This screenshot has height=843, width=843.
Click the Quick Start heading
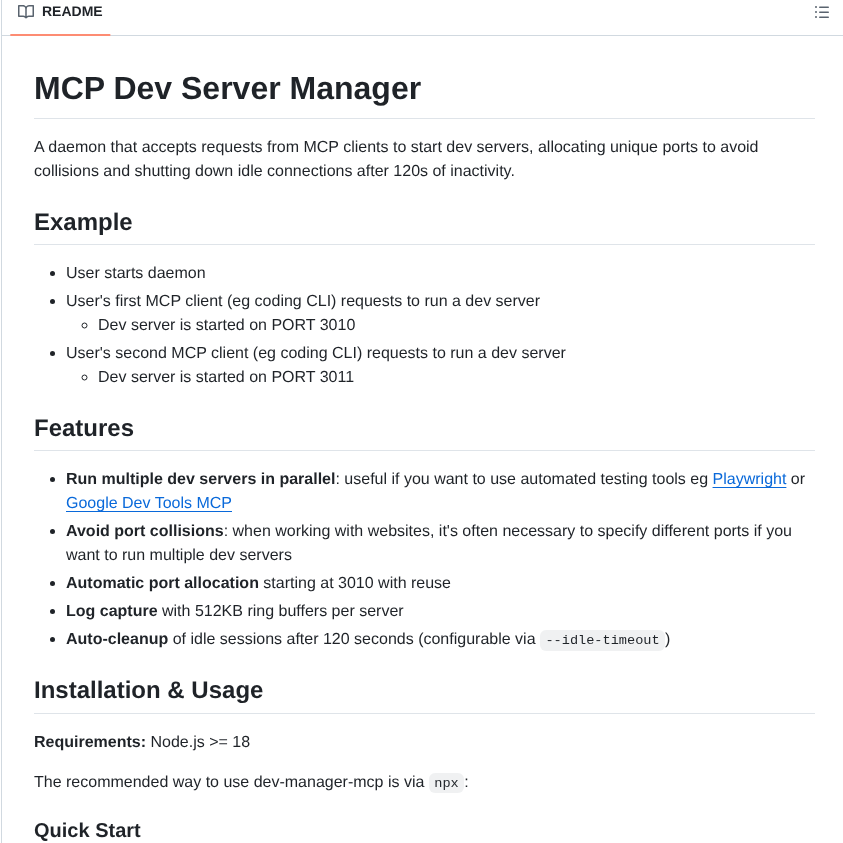point(88,831)
